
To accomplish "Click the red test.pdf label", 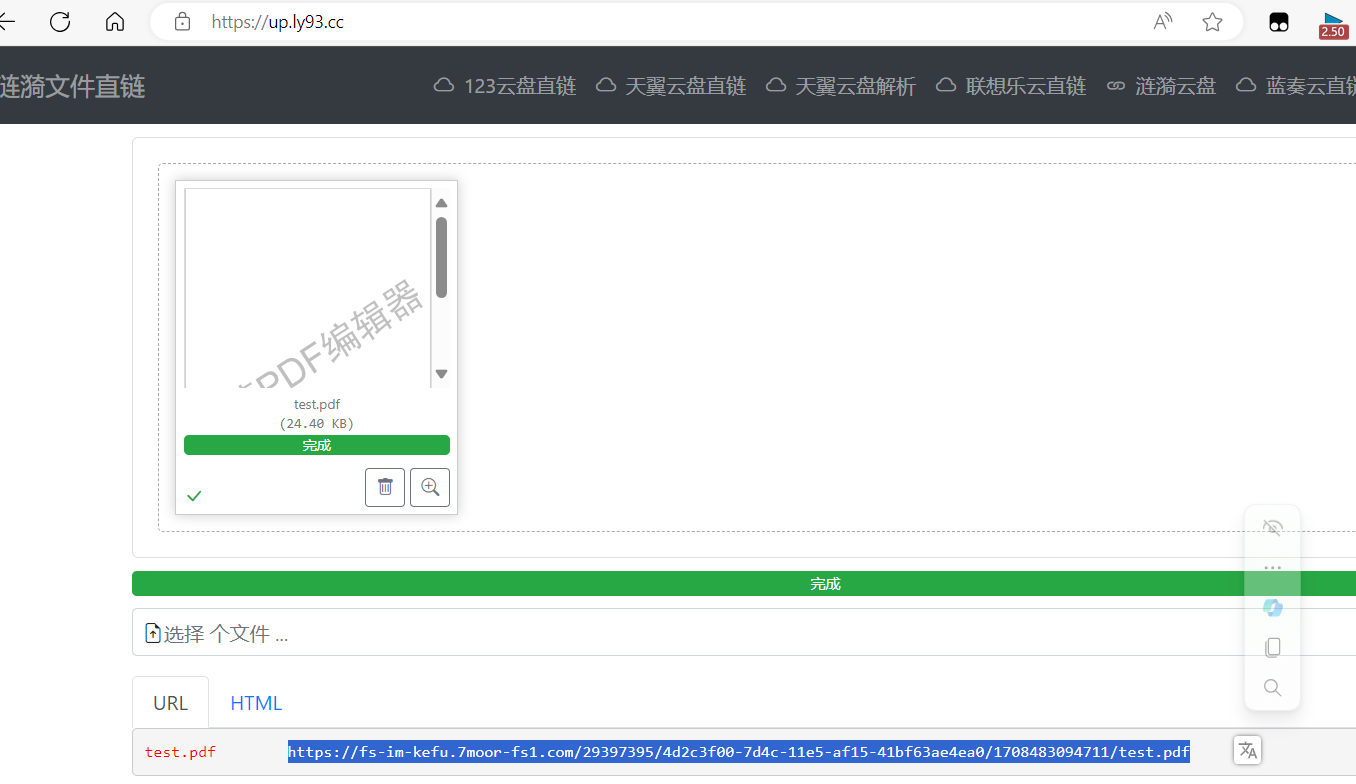I will pyautogui.click(x=180, y=752).
